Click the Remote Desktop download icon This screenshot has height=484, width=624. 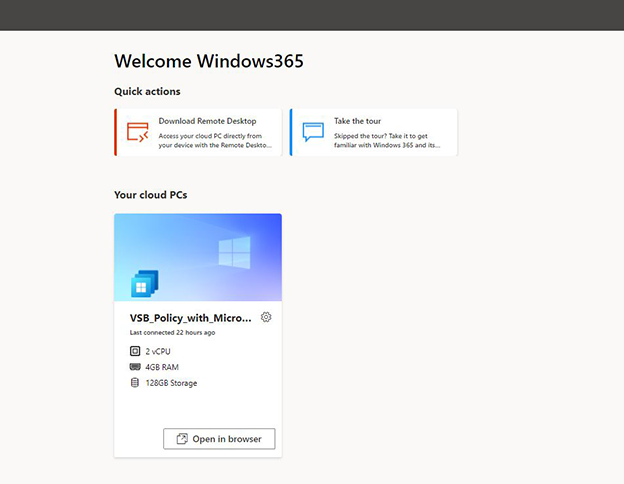(137, 132)
